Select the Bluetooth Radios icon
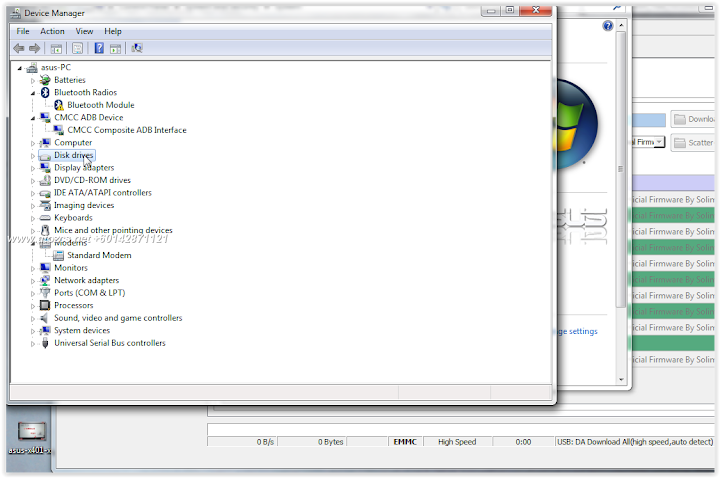Image resolution: width=720 pixels, height=478 pixels. [45, 92]
